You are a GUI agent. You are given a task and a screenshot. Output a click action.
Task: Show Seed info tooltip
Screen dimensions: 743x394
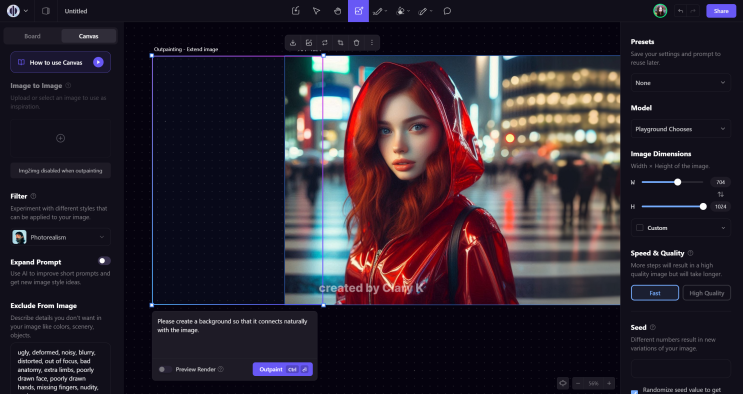[653, 328]
